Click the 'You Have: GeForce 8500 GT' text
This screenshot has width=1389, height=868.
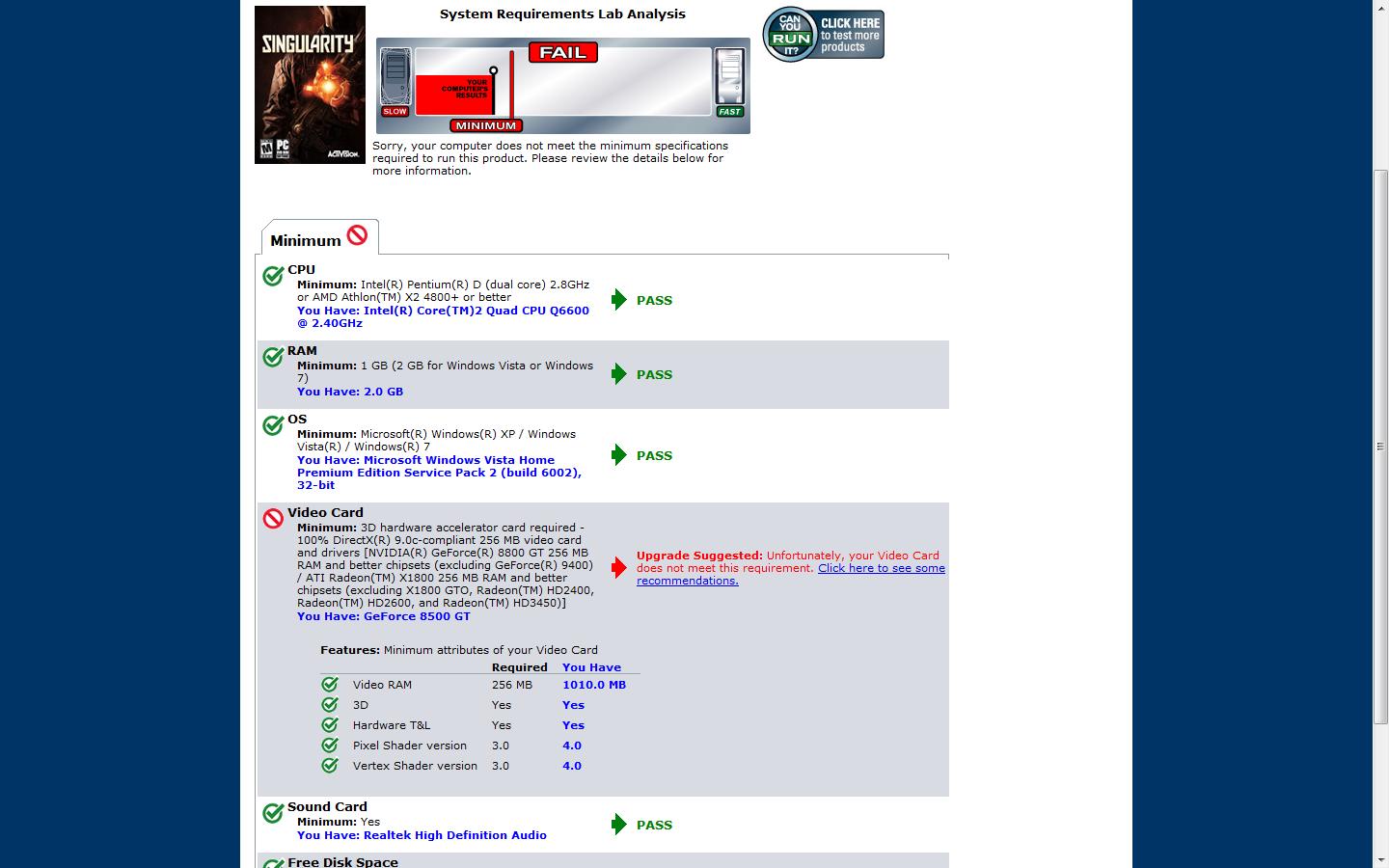[384, 616]
